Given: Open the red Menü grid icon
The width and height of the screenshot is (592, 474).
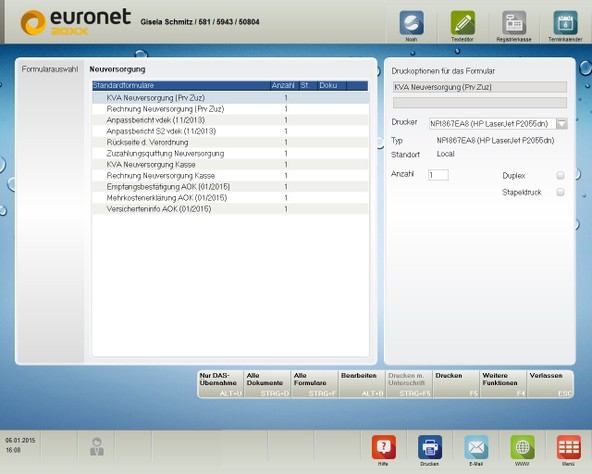Looking at the screenshot, I should [569, 447].
